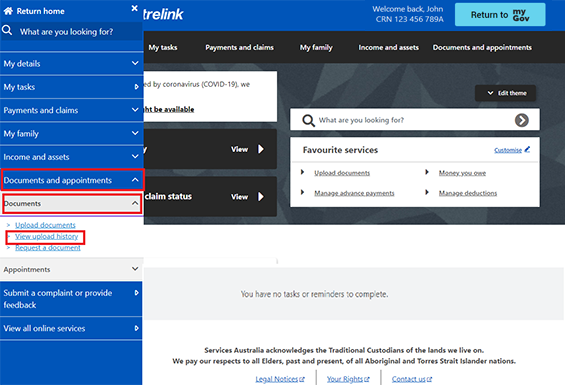Click the main What are you looking for field
565x385 pixels.
414,120
